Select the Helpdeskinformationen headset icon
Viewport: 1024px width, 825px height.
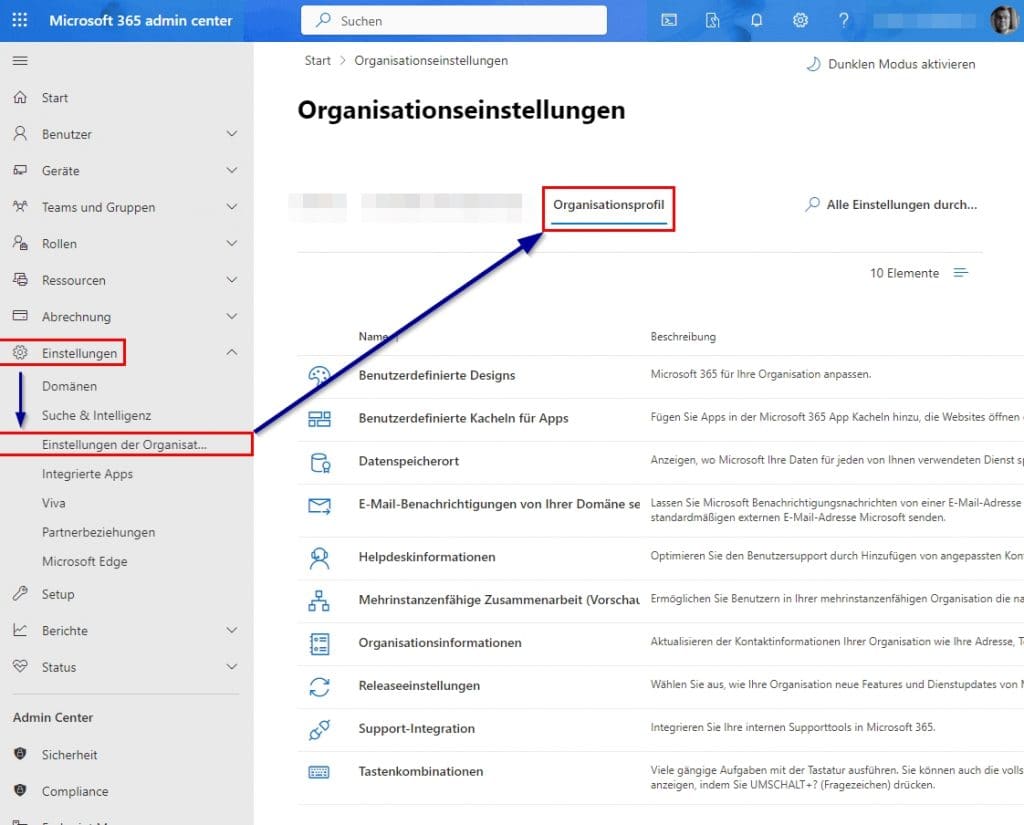tap(321, 557)
